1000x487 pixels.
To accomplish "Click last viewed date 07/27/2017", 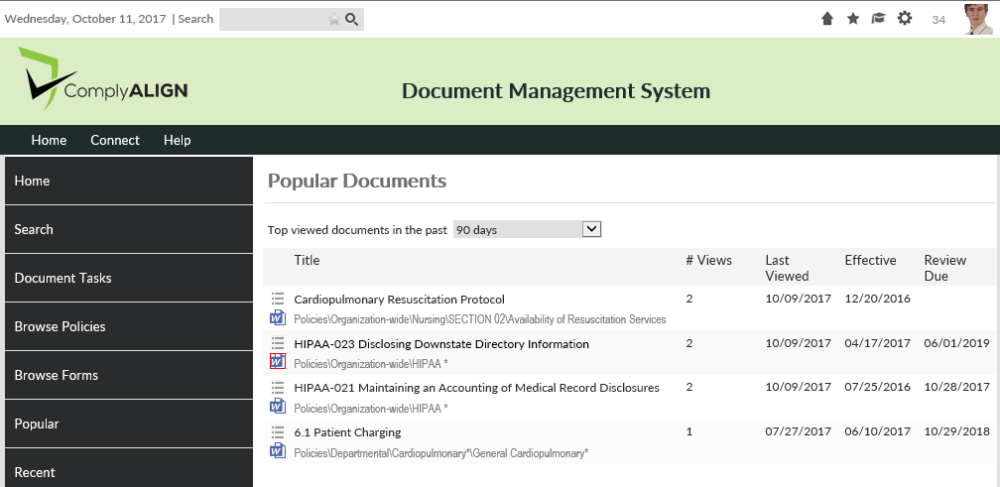I will tap(798, 432).
